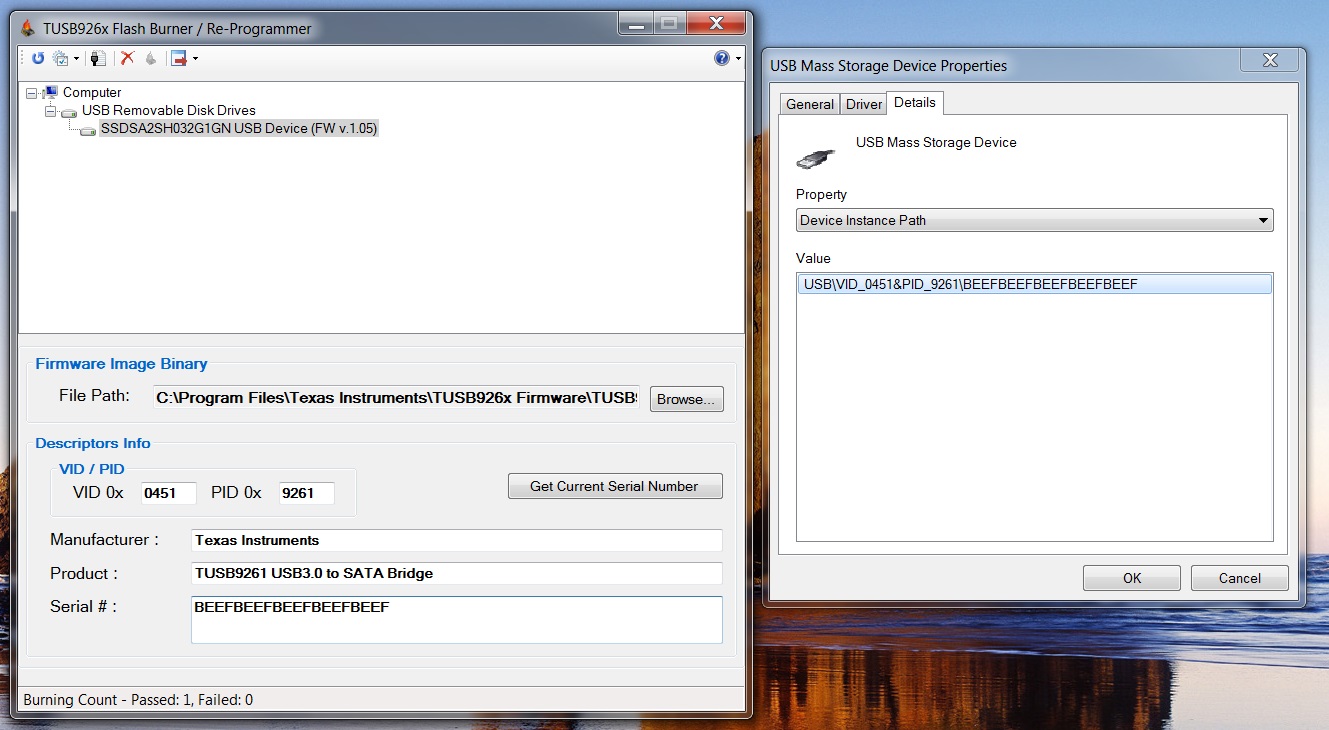
Task: Select the USB Removable Disk Drives label
Action: (169, 111)
